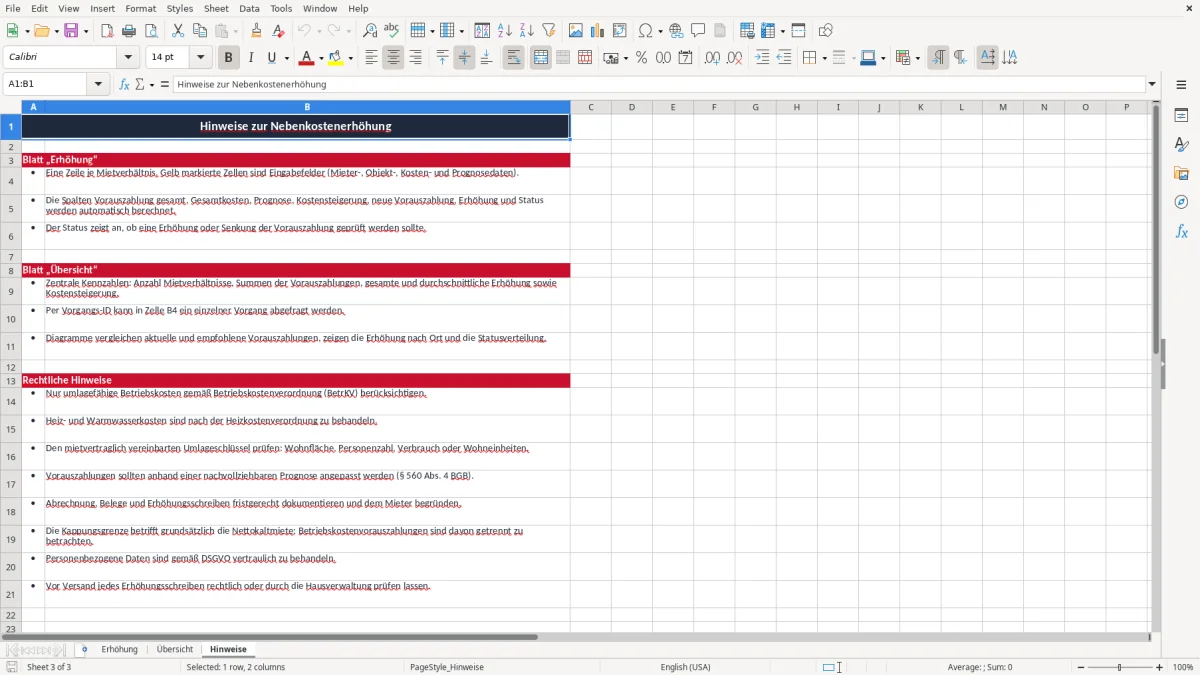Switch to the Erhöhung sheet tab
This screenshot has width=1200, height=675.
[x=120, y=649]
